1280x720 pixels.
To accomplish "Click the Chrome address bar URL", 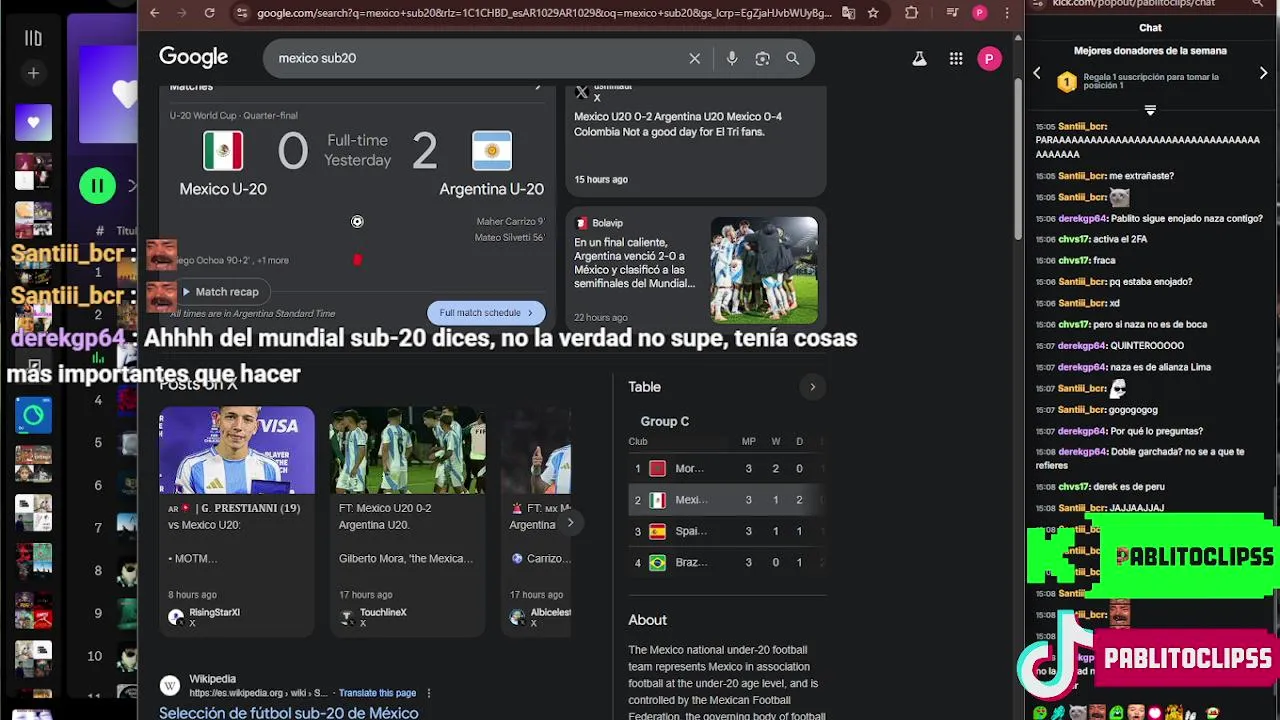I will click(x=544, y=13).
